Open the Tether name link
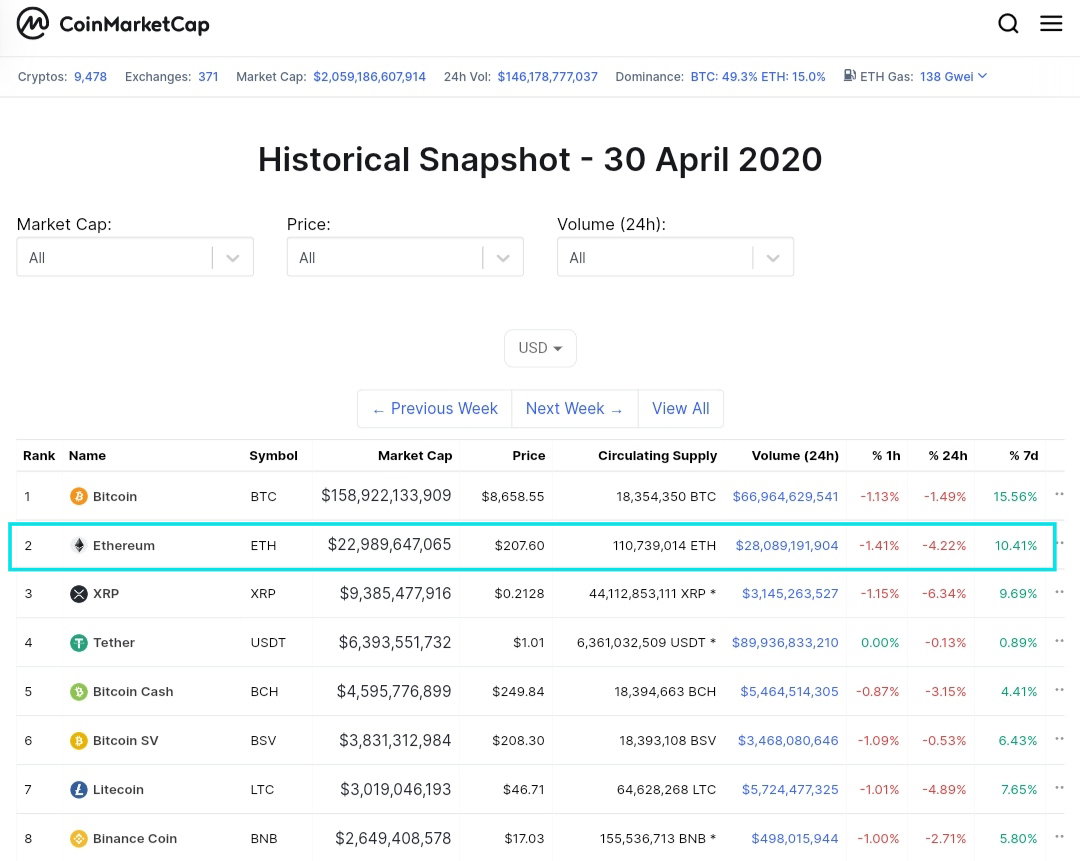The height and width of the screenshot is (861, 1080). coord(114,643)
